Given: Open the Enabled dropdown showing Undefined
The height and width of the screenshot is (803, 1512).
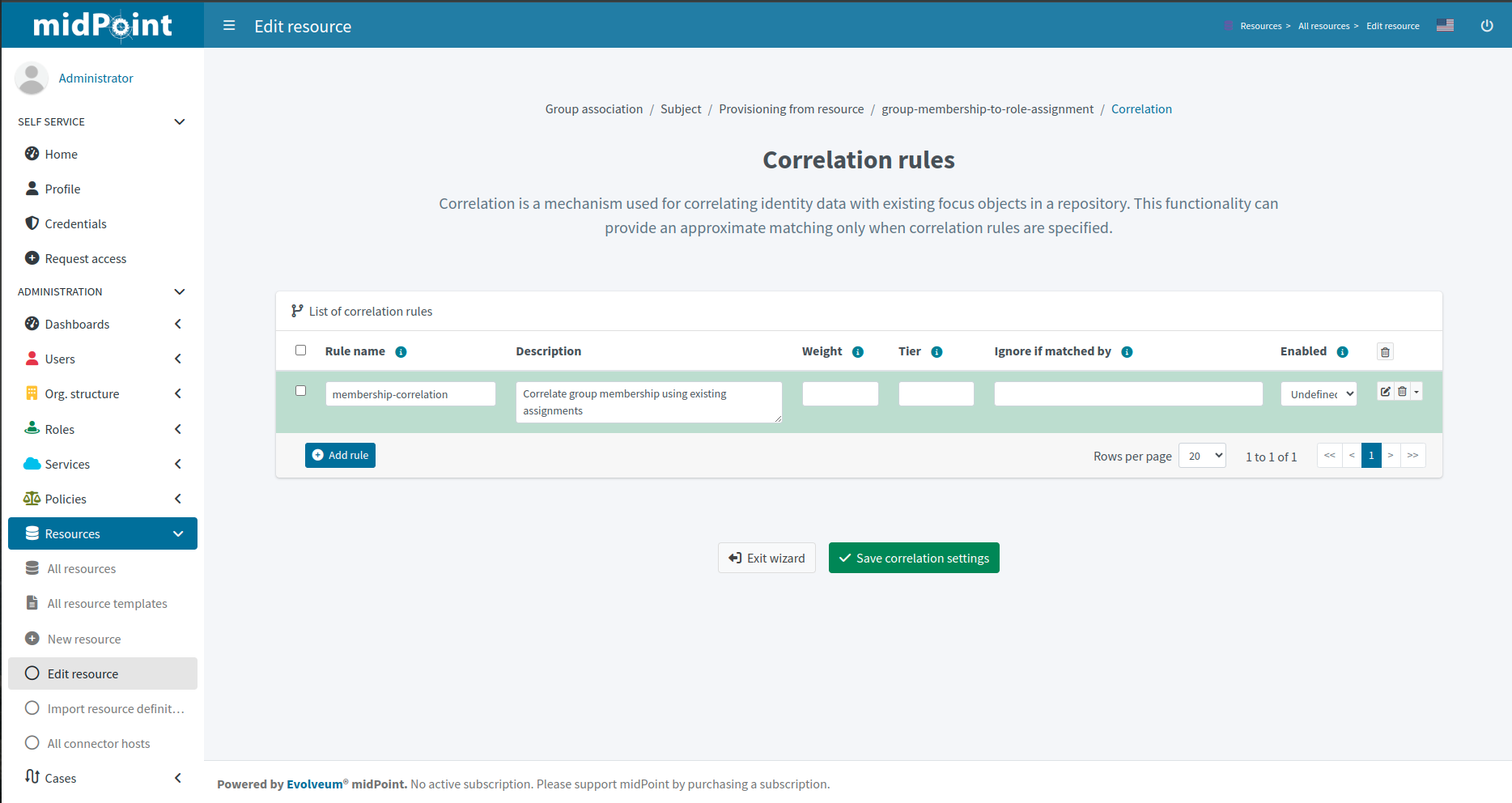Looking at the screenshot, I should click(x=1318, y=393).
